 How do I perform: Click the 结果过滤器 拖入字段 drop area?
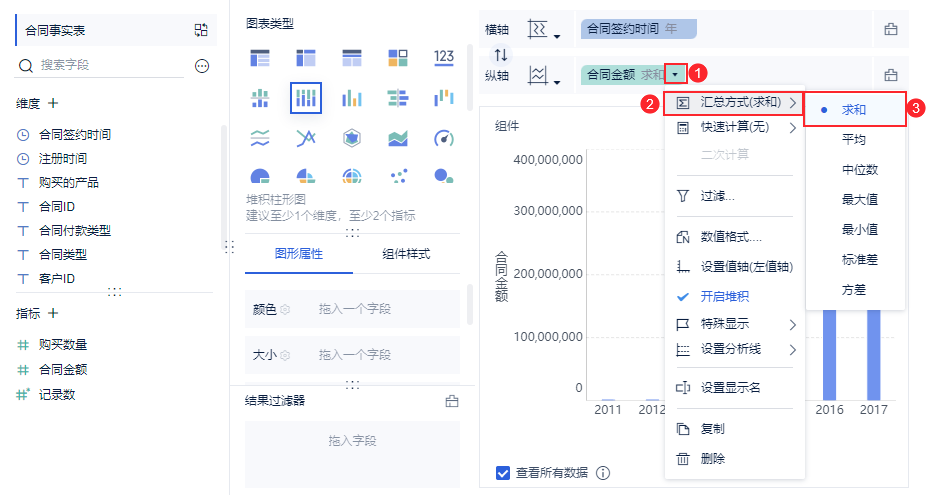pyautogui.click(x=352, y=454)
